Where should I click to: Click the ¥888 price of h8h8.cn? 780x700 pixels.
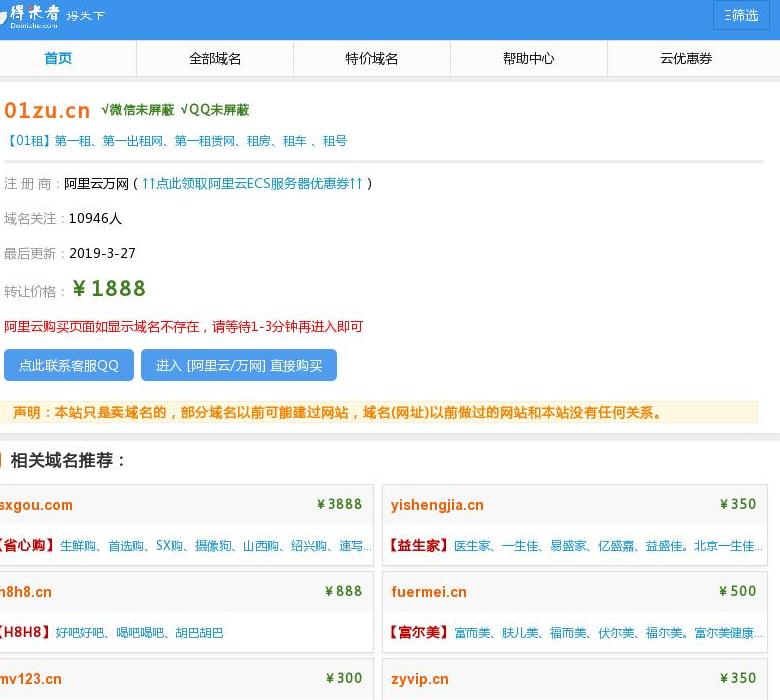[x=344, y=591]
